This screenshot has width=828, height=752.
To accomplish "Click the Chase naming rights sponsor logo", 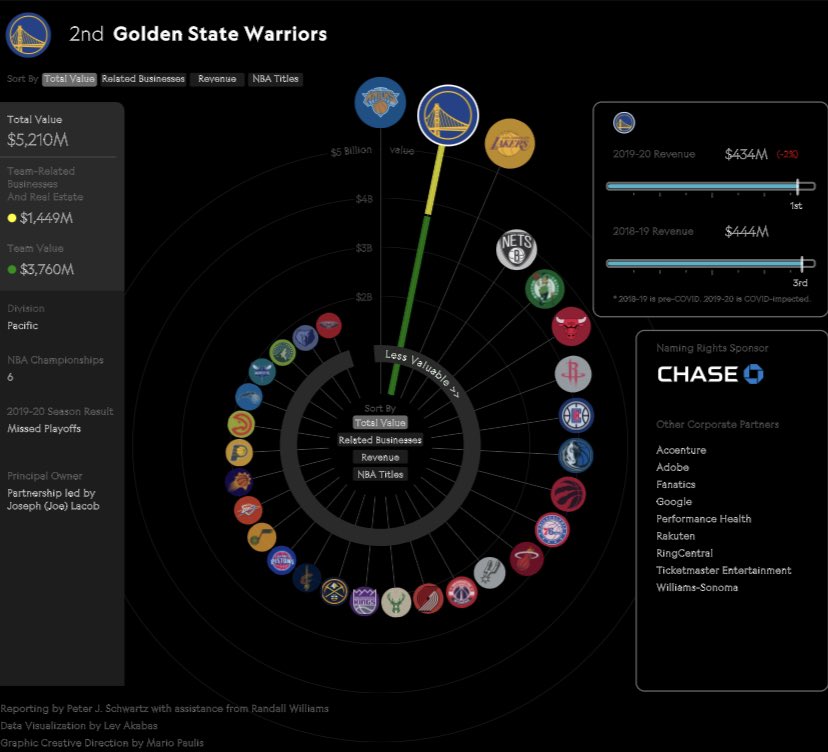I will coord(710,375).
